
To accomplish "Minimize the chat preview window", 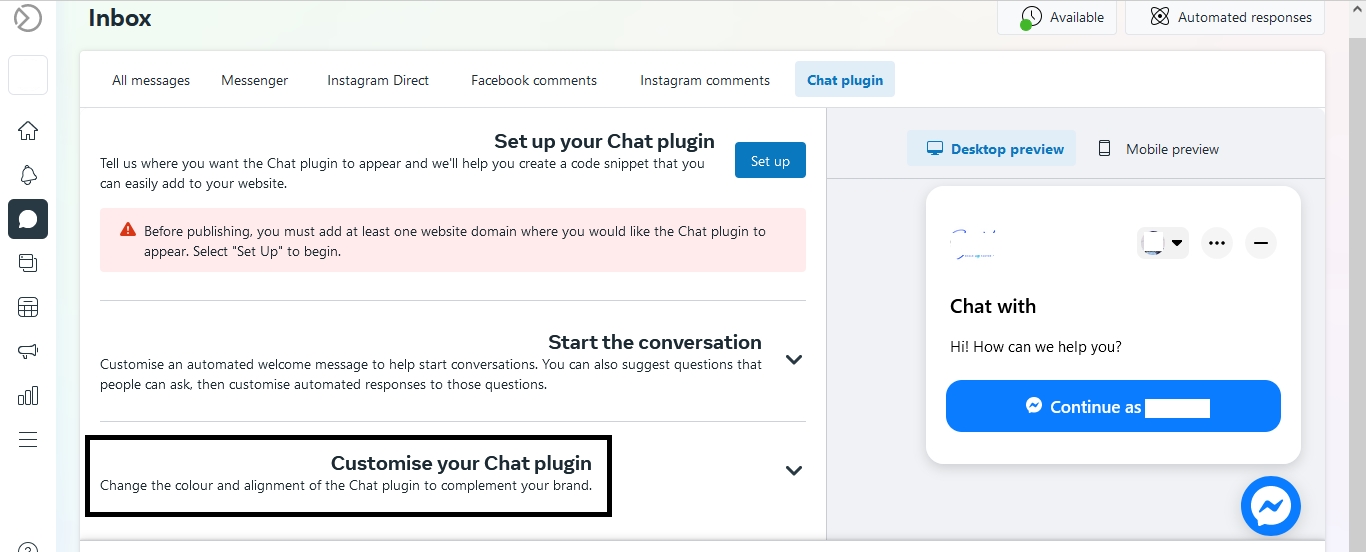I will click(1260, 243).
